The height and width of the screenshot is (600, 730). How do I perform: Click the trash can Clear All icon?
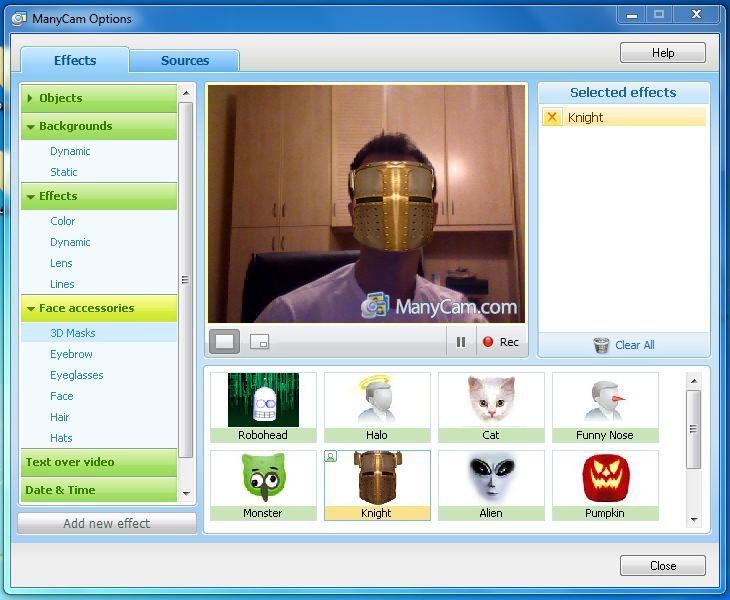tap(601, 345)
